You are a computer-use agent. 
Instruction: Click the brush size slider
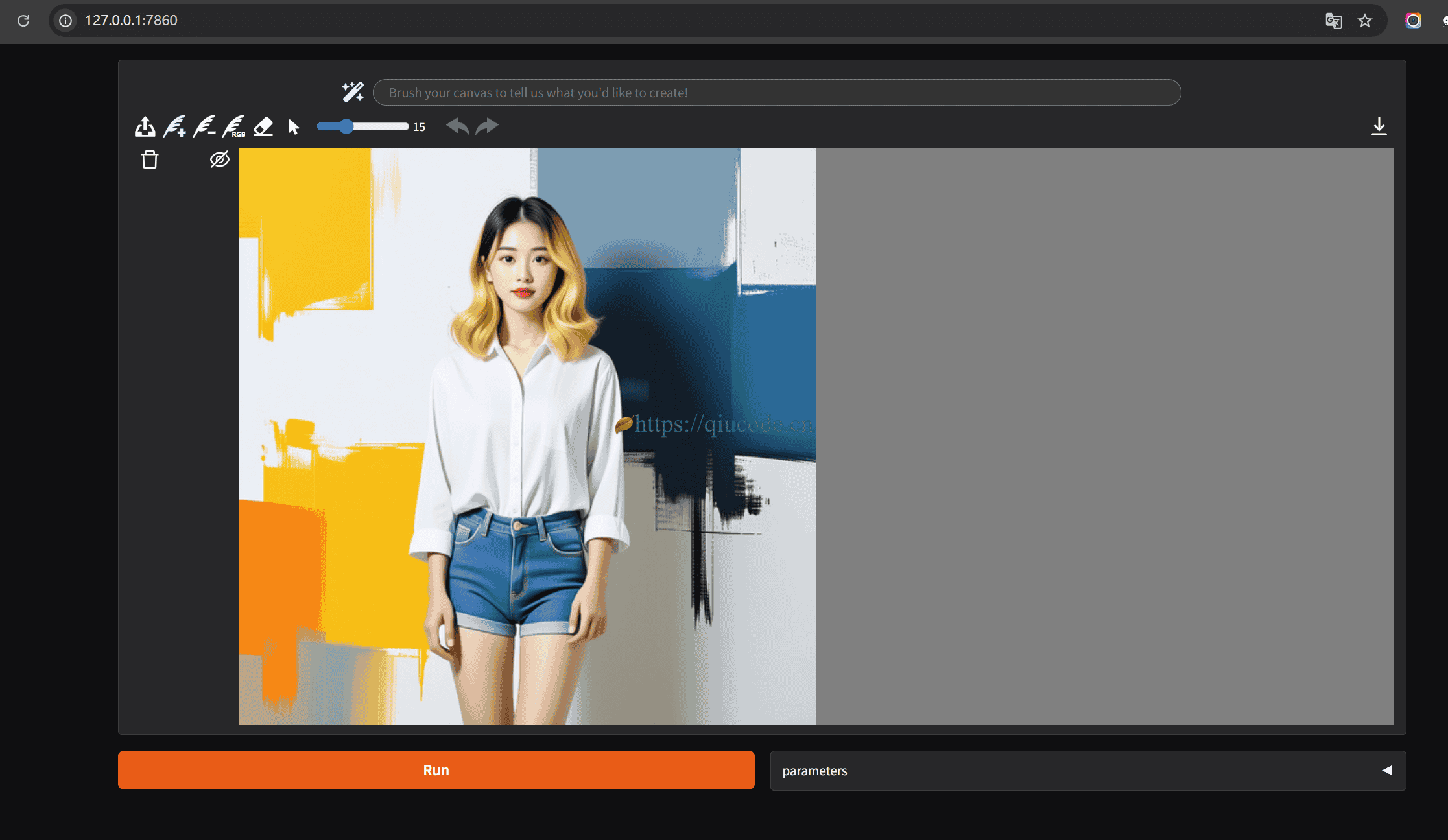[x=363, y=126]
